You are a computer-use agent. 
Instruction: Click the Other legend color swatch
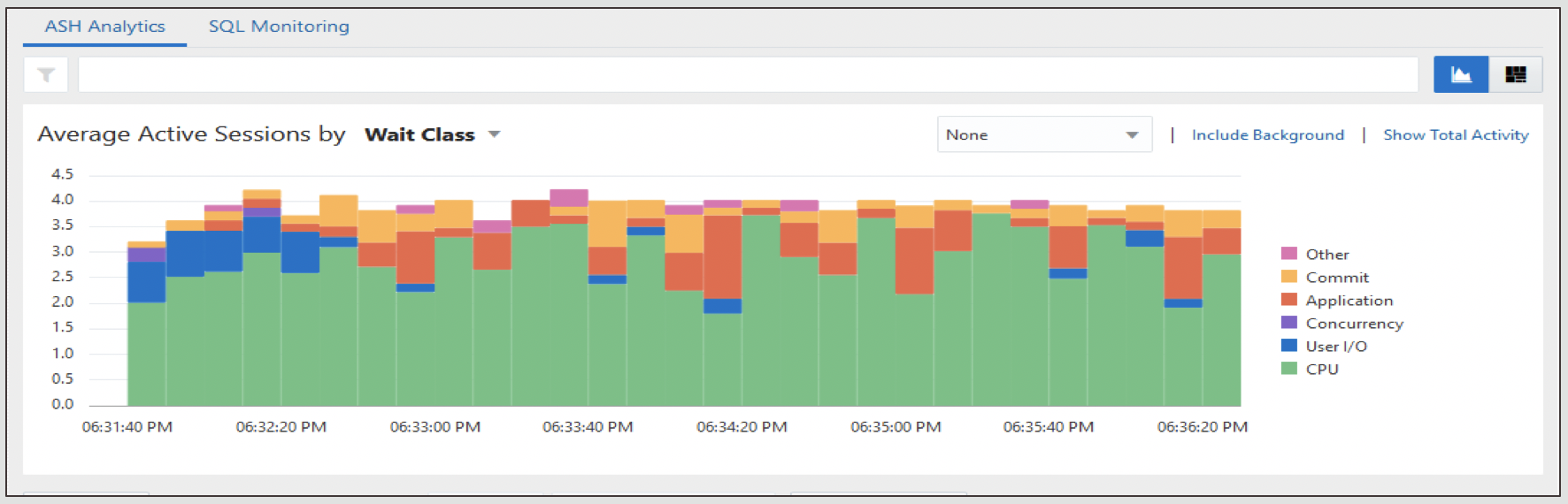click(1289, 254)
